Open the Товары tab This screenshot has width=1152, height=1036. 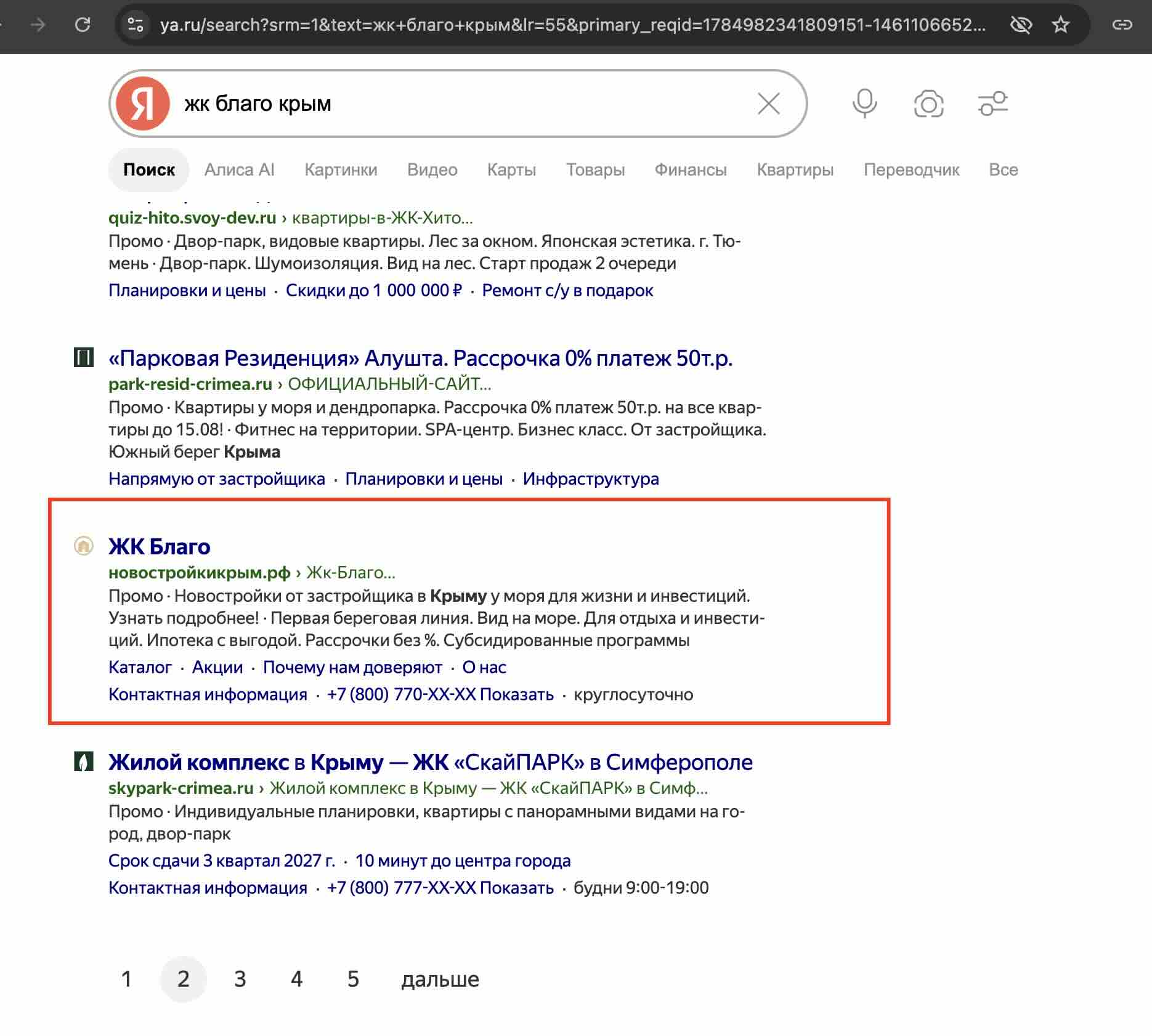[x=595, y=169]
